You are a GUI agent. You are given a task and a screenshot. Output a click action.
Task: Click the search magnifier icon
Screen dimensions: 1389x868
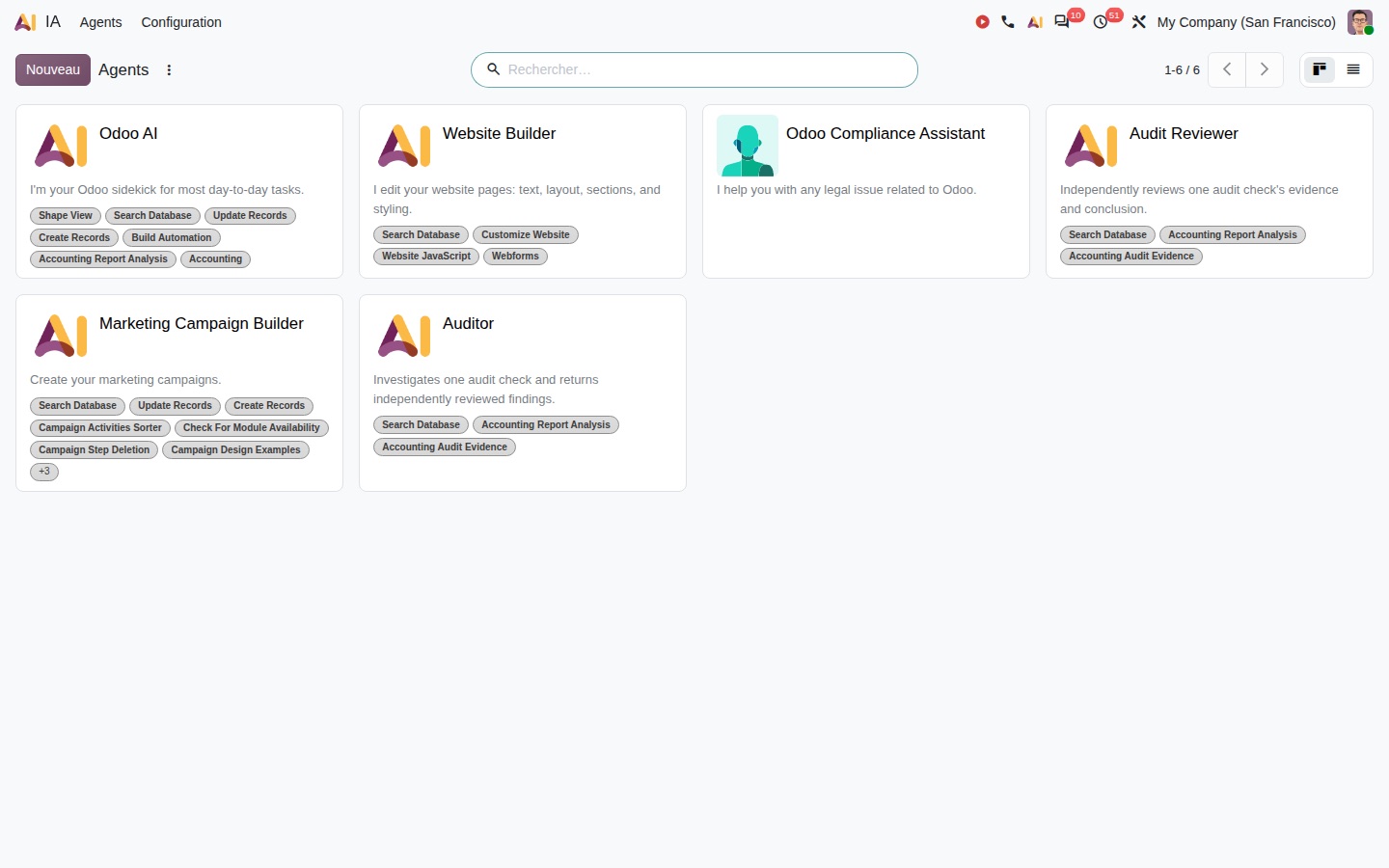click(493, 69)
